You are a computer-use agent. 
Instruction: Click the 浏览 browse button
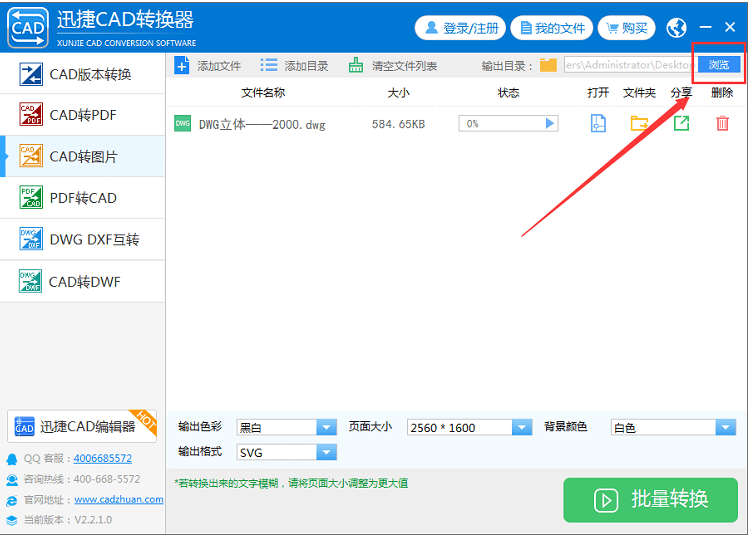(718, 64)
